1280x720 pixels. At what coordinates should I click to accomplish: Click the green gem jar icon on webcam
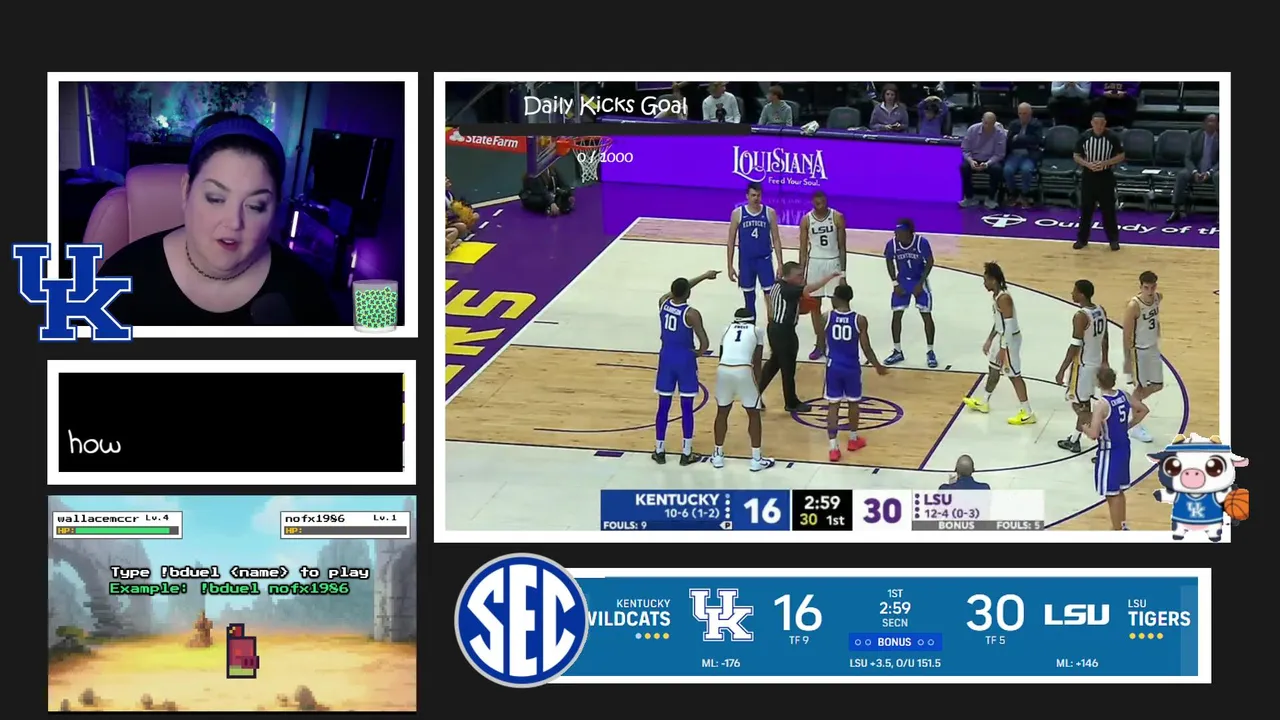376,306
